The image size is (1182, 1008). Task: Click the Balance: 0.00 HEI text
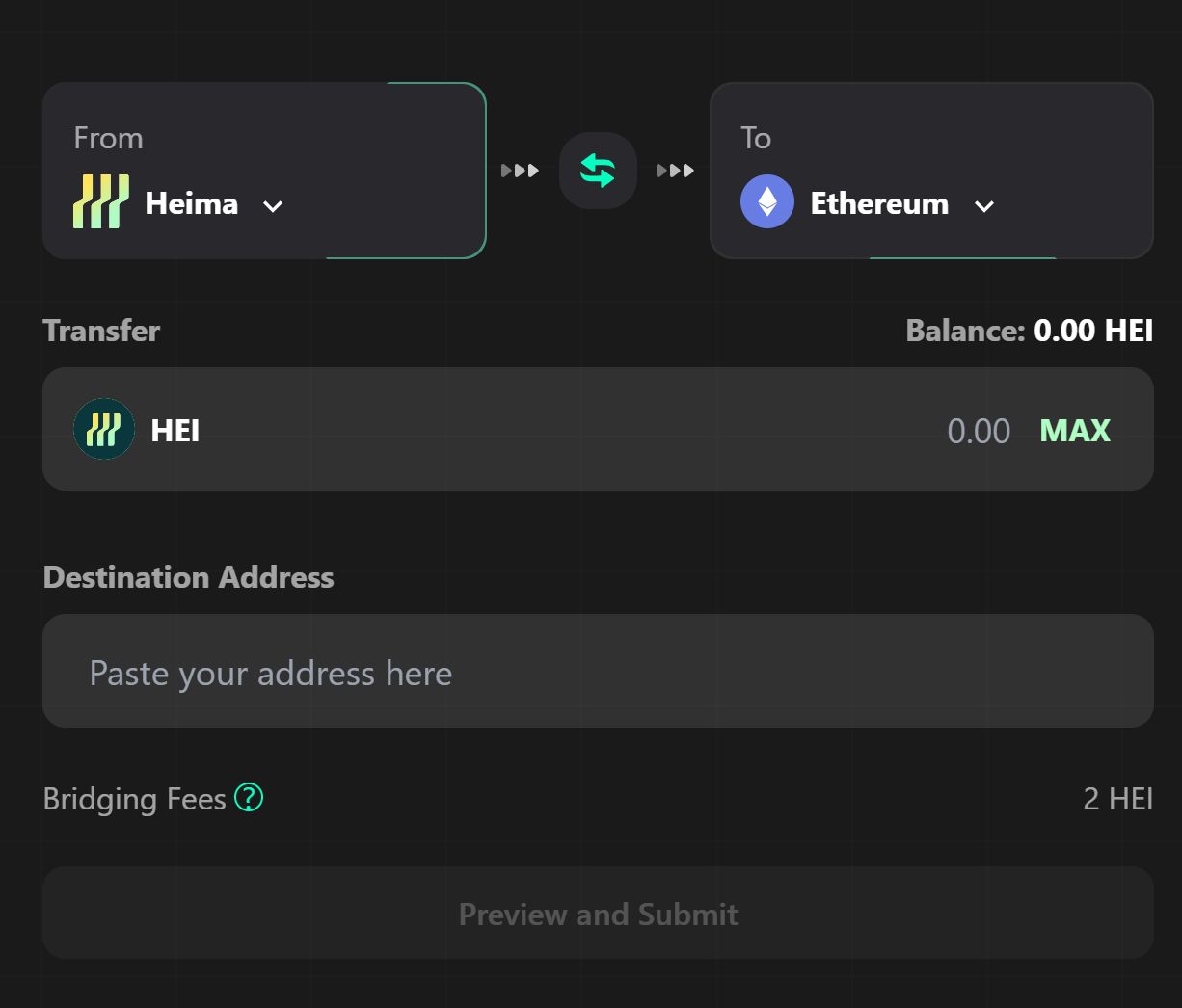tap(1029, 331)
